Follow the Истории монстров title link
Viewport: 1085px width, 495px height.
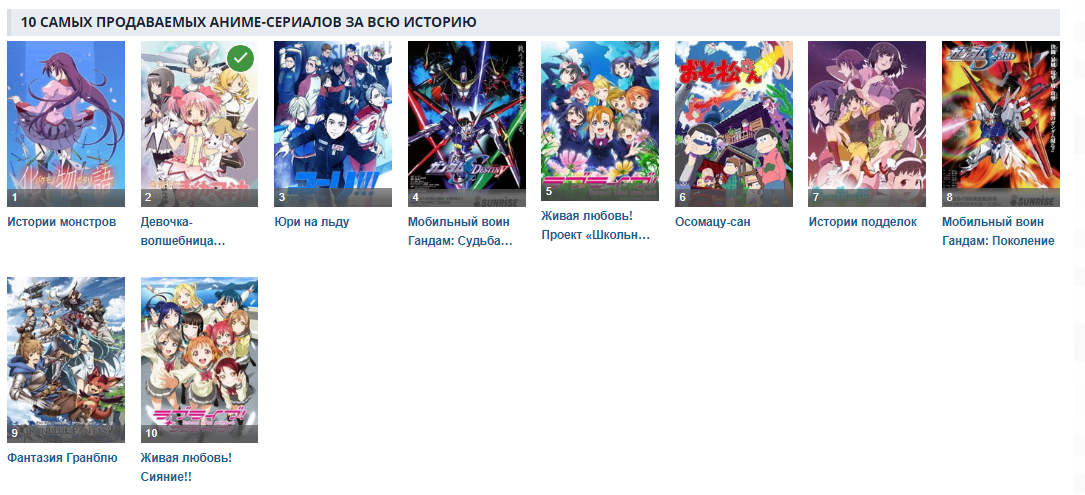62,222
